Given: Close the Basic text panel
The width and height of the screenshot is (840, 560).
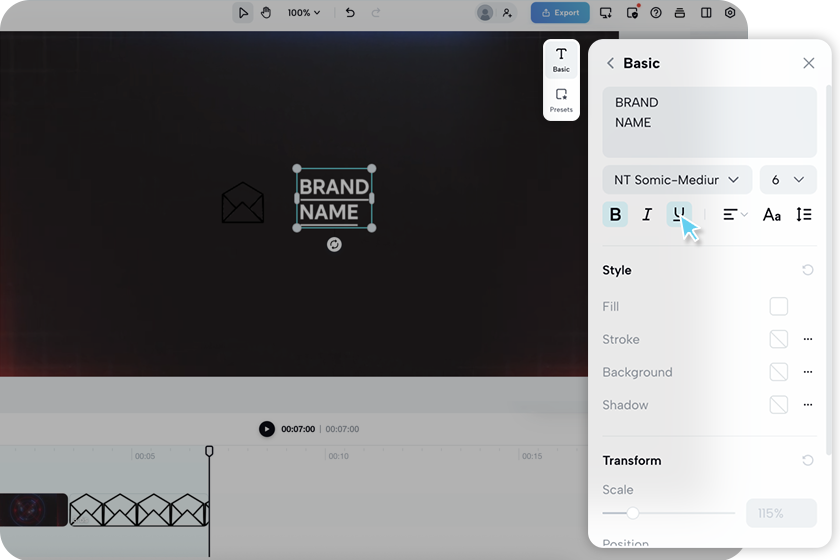Looking at the screenshot, I should 808,63.
